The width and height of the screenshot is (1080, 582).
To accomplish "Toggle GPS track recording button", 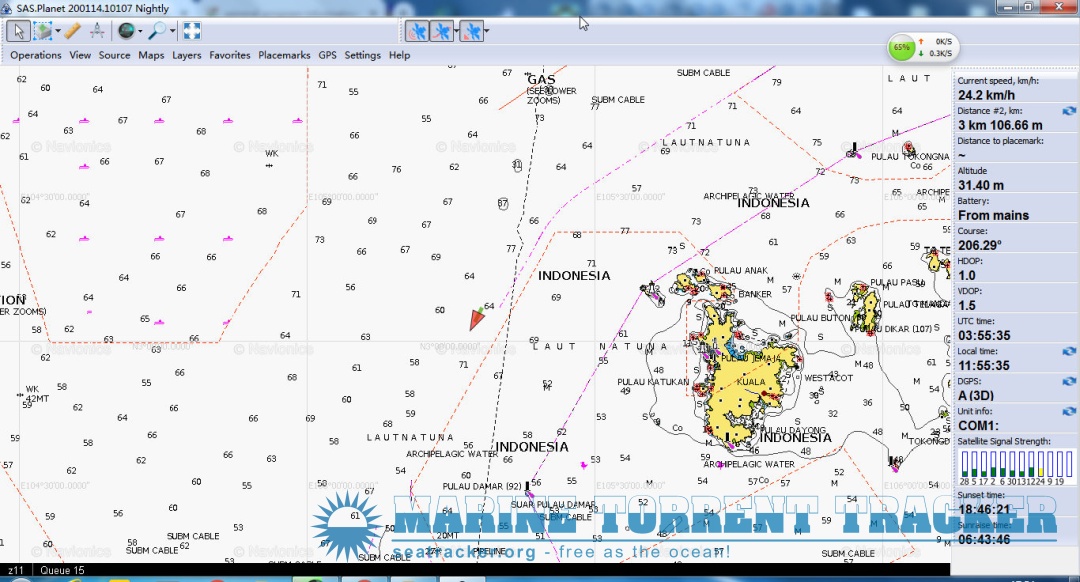I will point(441,31).
